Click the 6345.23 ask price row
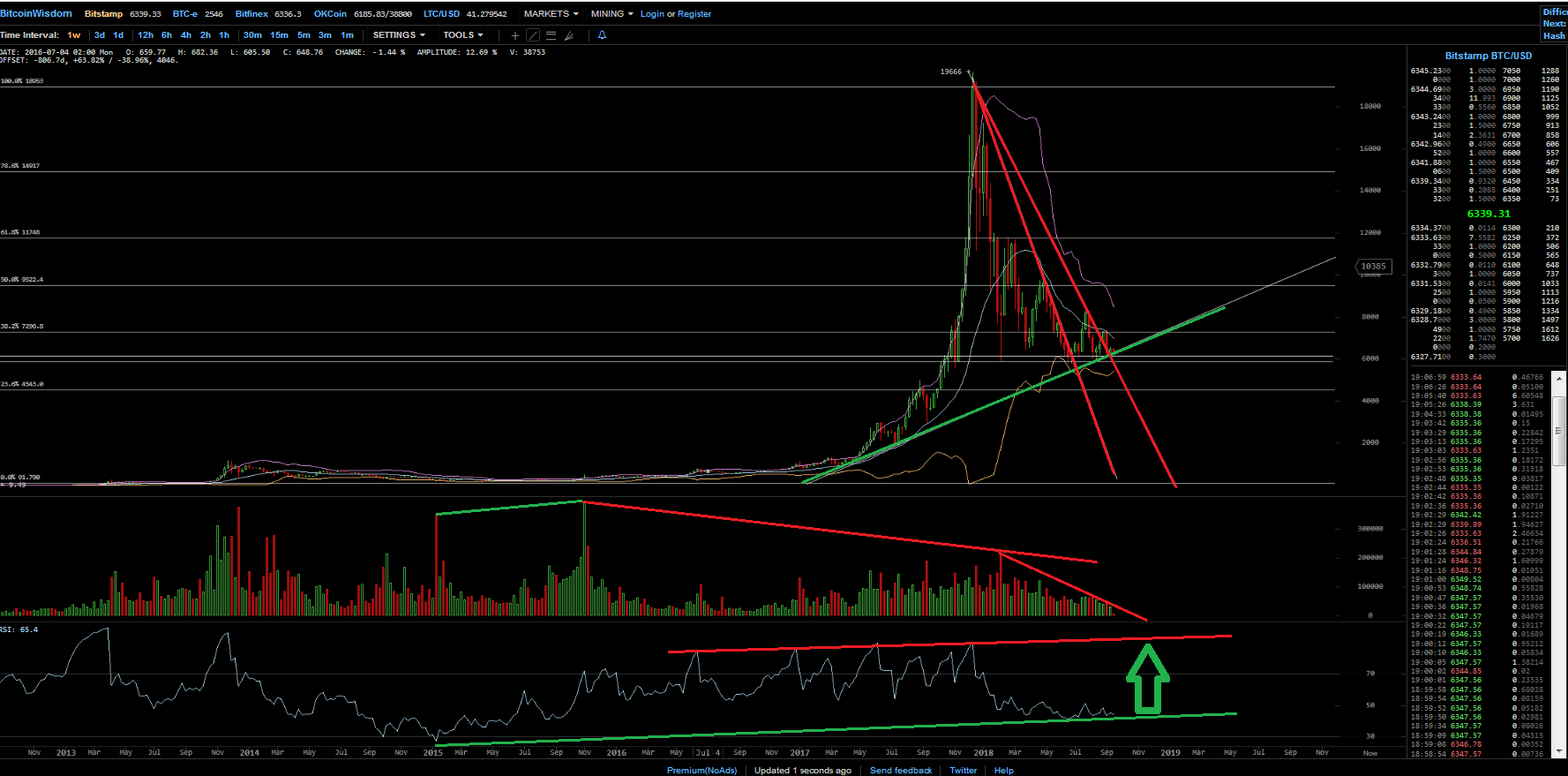 pyautogui.click(x=1485, y=71)
